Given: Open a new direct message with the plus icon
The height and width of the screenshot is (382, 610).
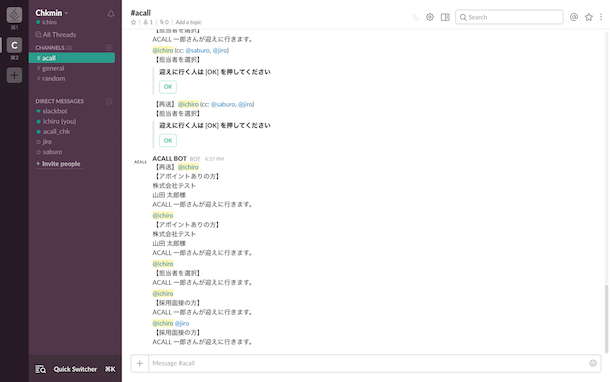Looking at the screenshot, I should point(109,101).
